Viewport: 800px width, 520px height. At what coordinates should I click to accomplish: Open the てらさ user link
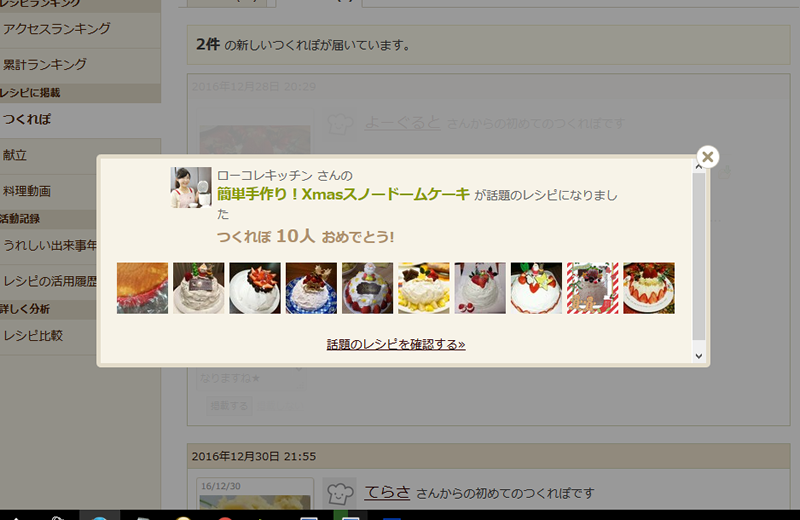click(x=387, y=492)
